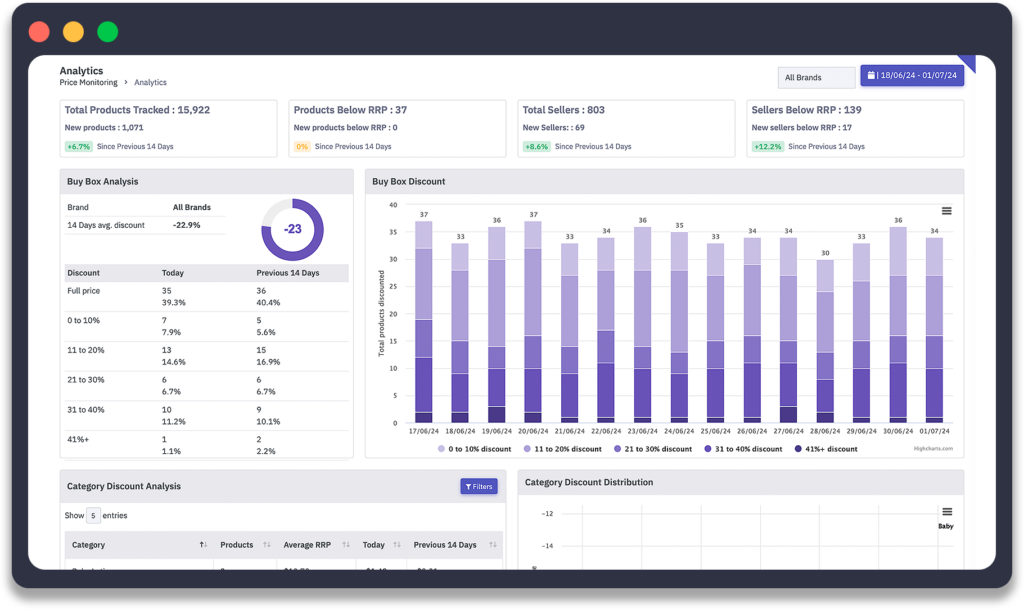Click the +12.2% green badge
1024x609 pixels.
(x=767, y=146)
